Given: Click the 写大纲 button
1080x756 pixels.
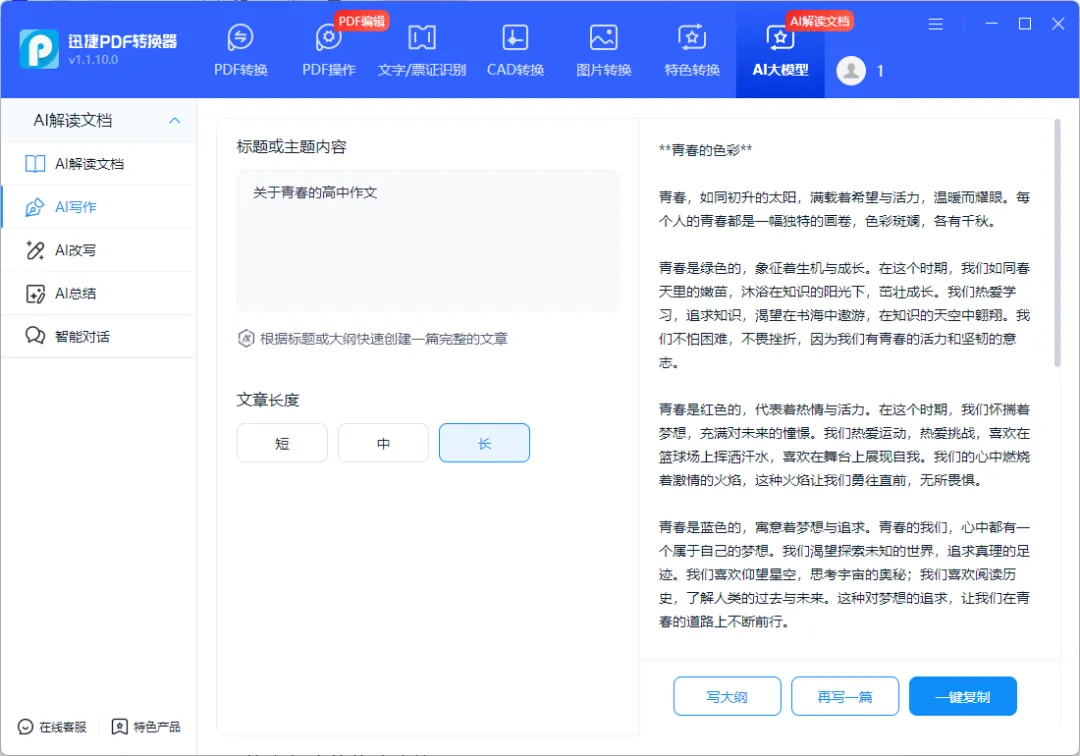Looking at the screenshot, I should 727,695.
